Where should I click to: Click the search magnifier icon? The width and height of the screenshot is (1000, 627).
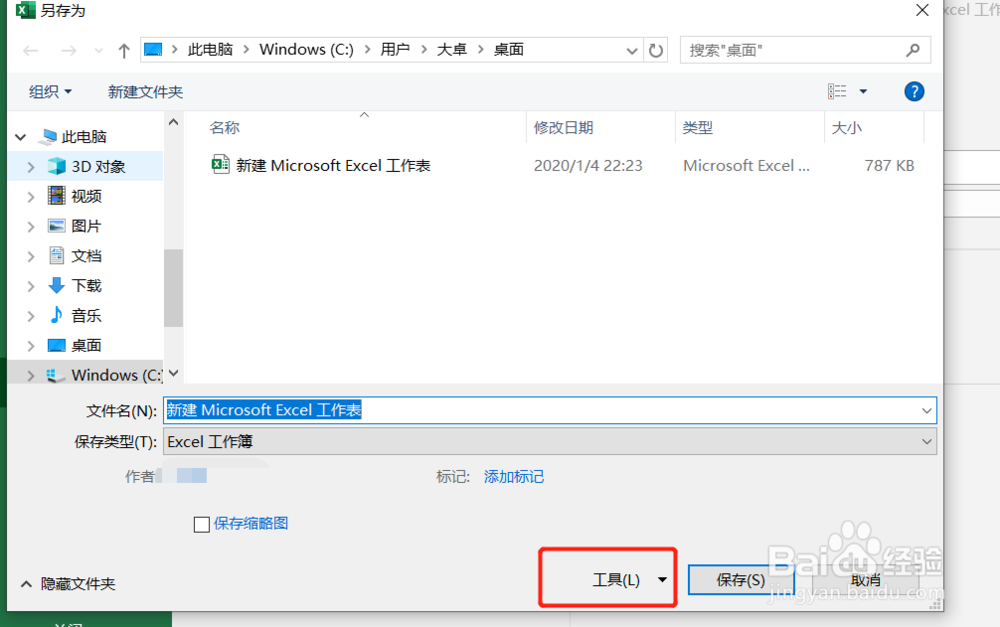tap(913, 50)
